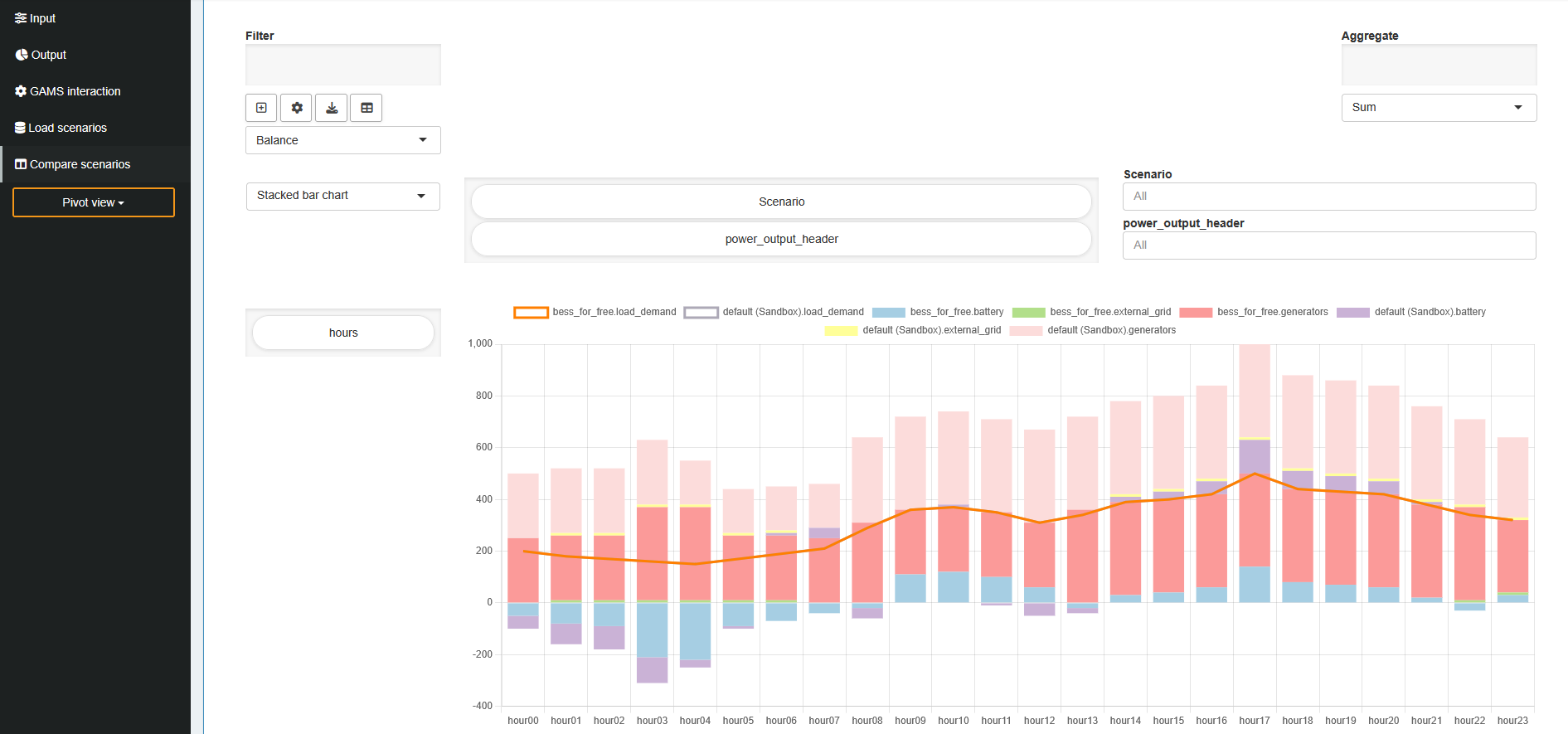Image resolution: width=1568 pixels, height=734 pixels.
Task: Open the Compare scenarios menu item
Action: point(80,164)
